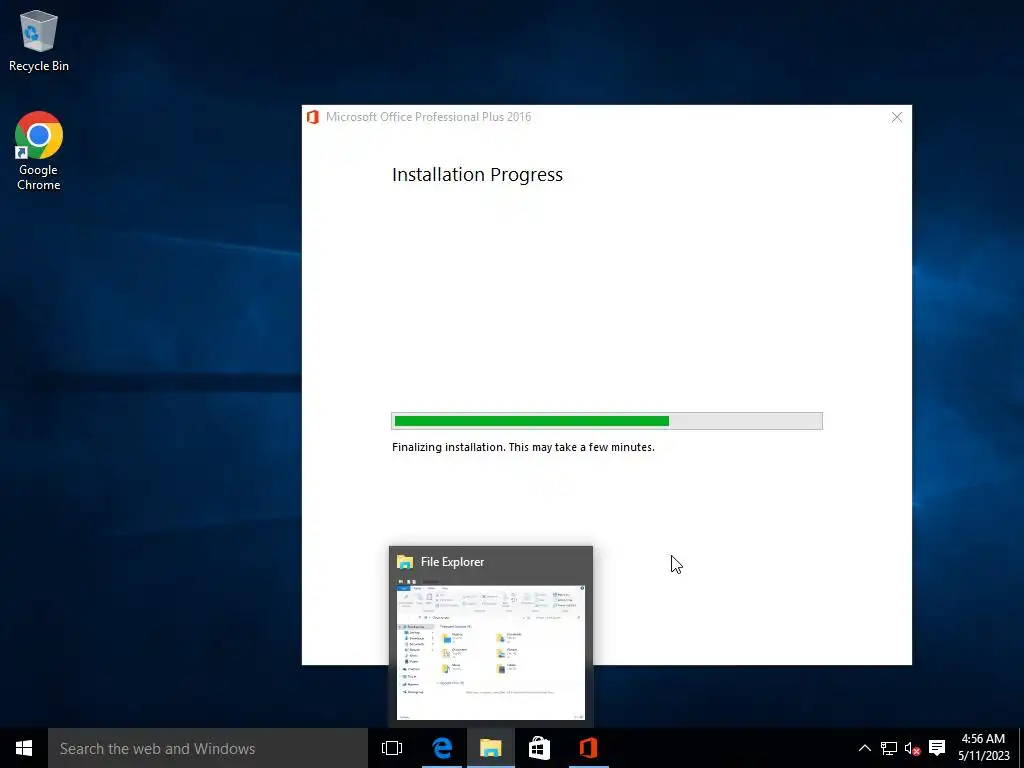Open the File Explorer preview thumbnail
The width and height of the screenshot is (1024, 768).
[x=490, y=652]
